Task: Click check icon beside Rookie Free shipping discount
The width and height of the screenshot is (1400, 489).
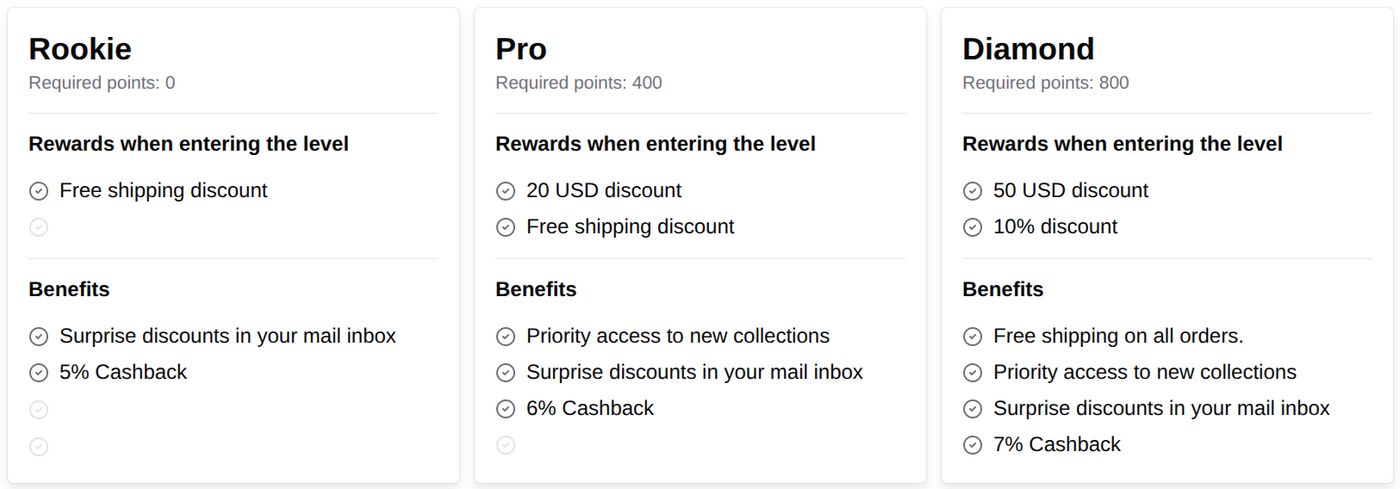Action: click(39, 191)
